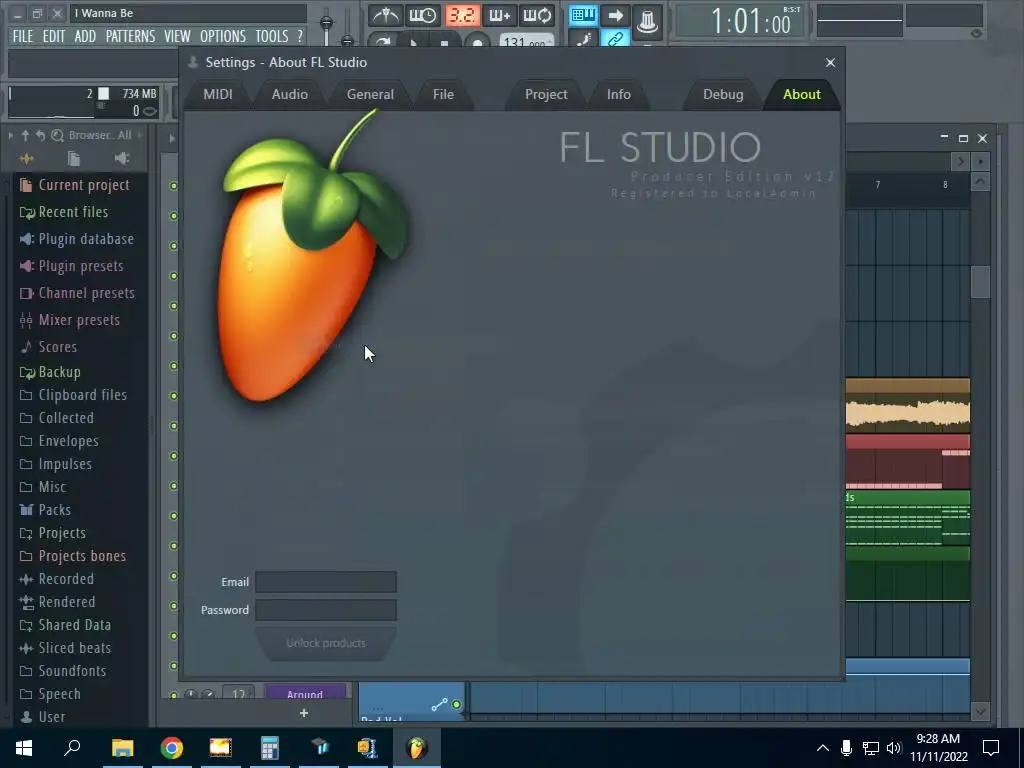Click the playlist vertical scrollbar thumb
This screenshot has height=768, width=1024.
point(980,281)
